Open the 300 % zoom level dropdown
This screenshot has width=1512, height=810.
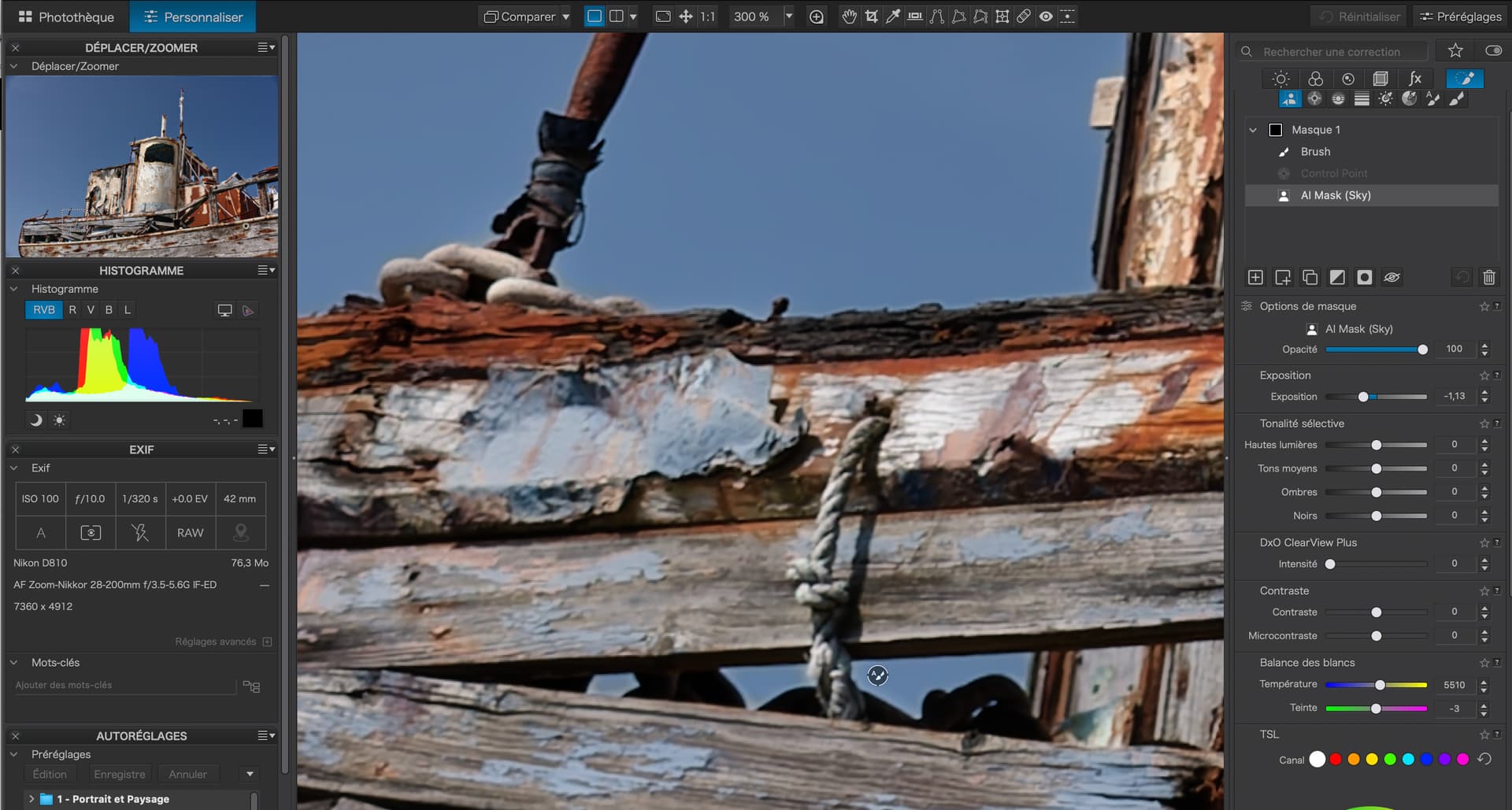click(788, 17)
